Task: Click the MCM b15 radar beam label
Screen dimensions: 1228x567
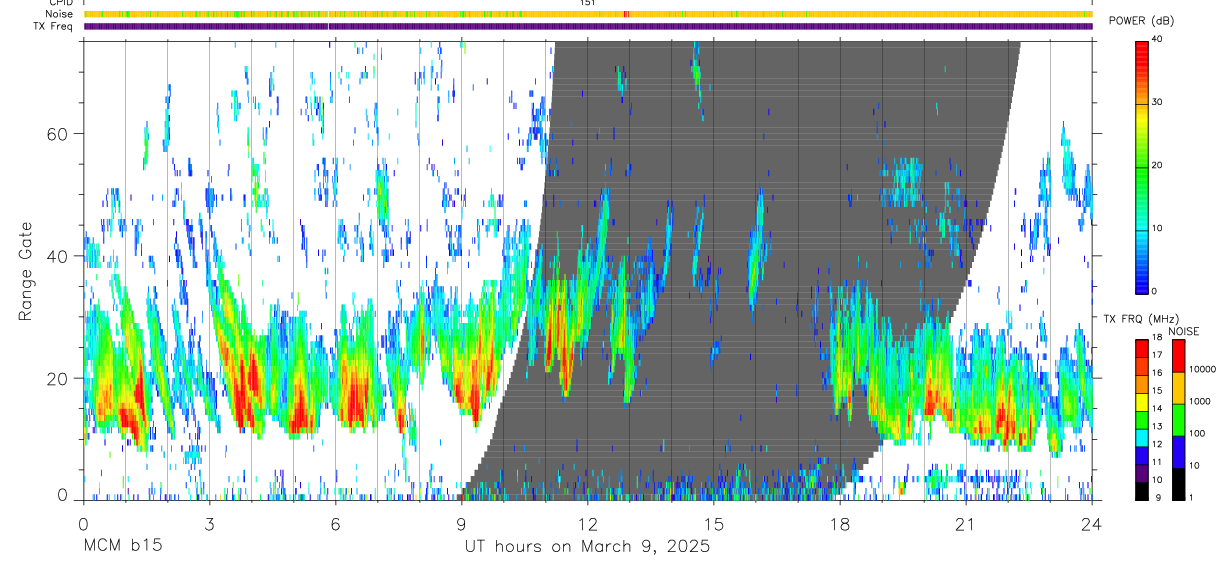Action: [122, 546]
